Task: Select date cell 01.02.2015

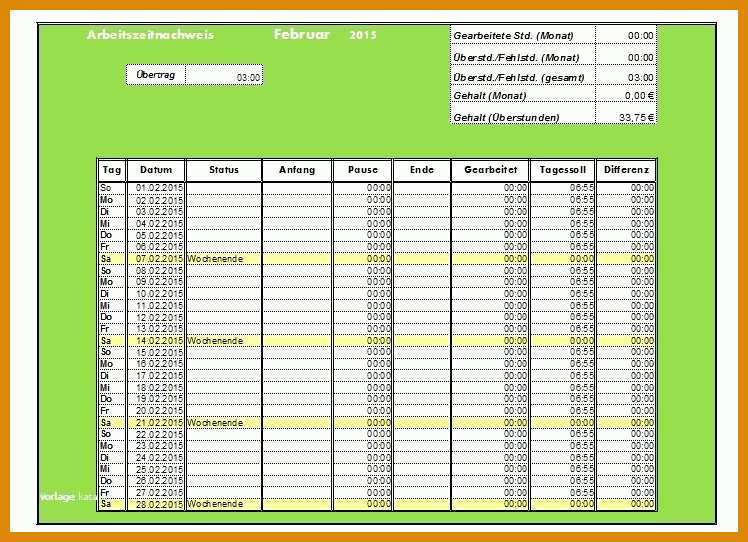Action: click(x=156, y=188)
